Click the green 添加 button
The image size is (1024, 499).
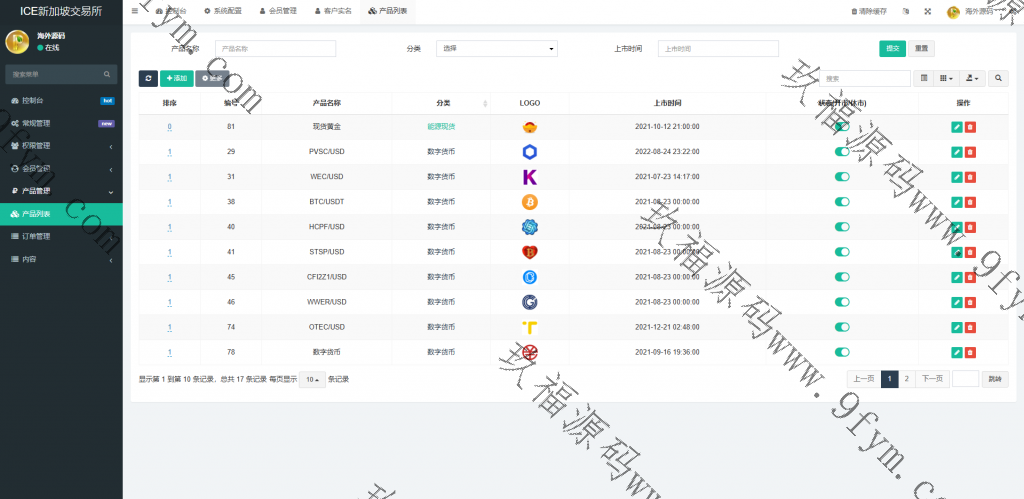176,78
